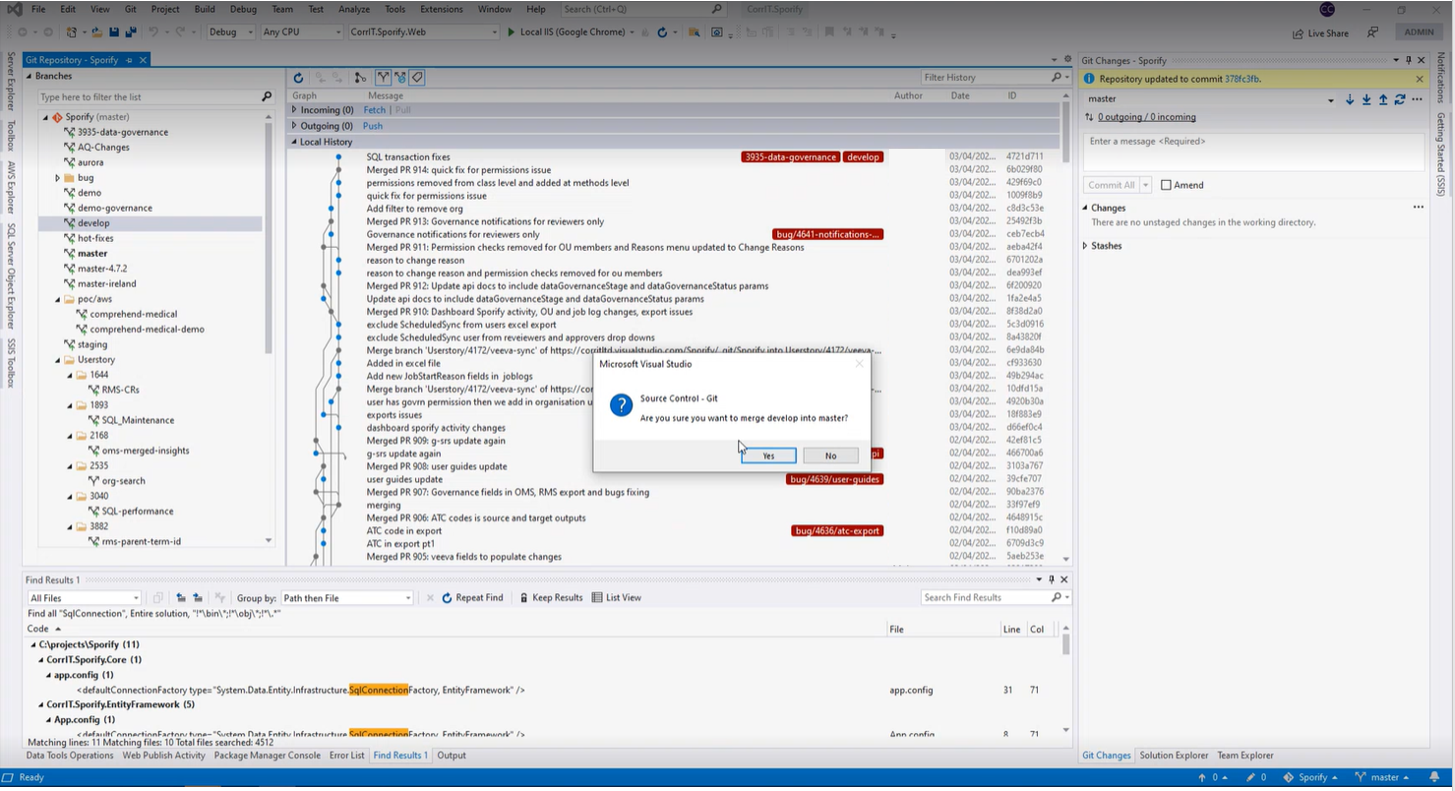Viewport: 1455px width, 791px height.
Task: Click the Pull down-arrow icon in Git Changes
Action: point(1366,99)
